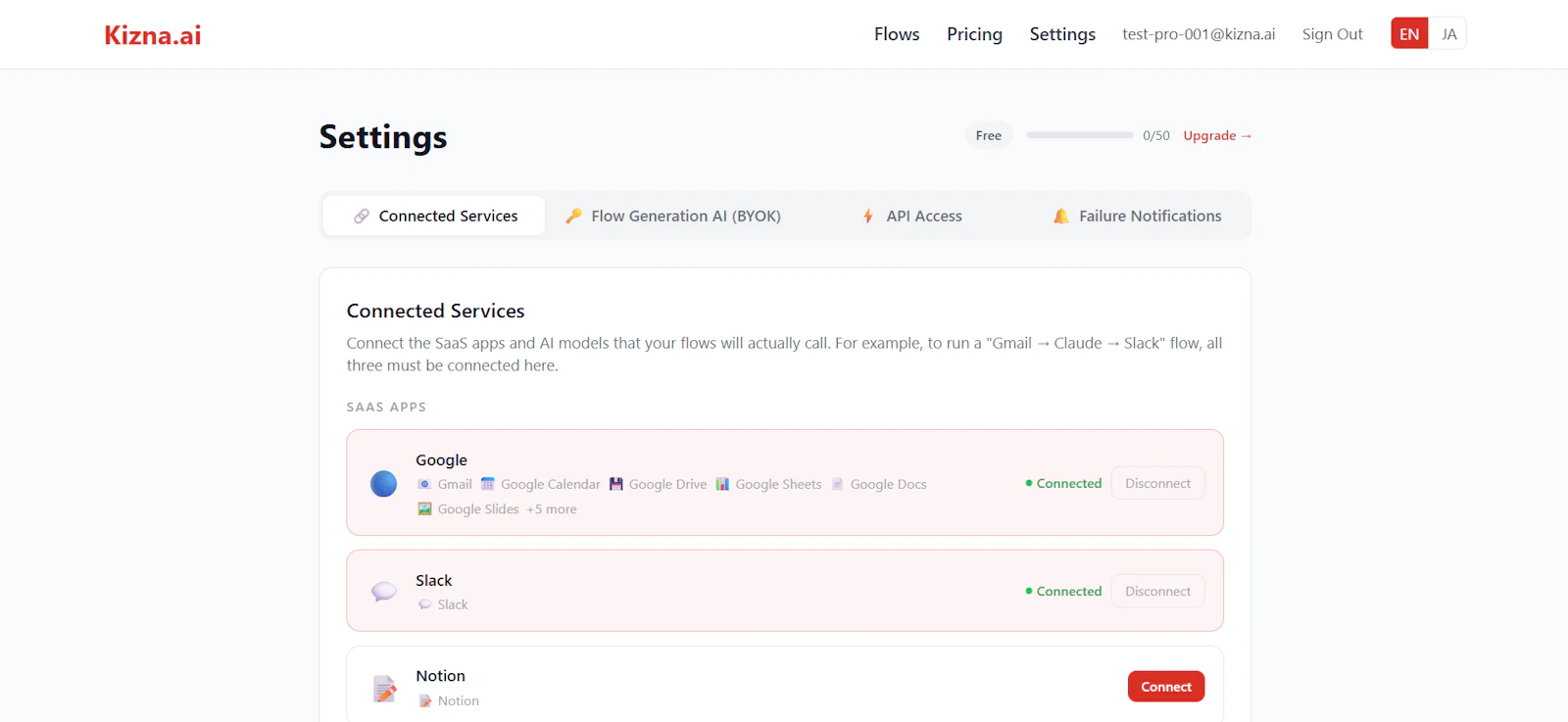Click the Google Drive floppy icon
The image size is (1568, 722).
click(x=615, y=484)
